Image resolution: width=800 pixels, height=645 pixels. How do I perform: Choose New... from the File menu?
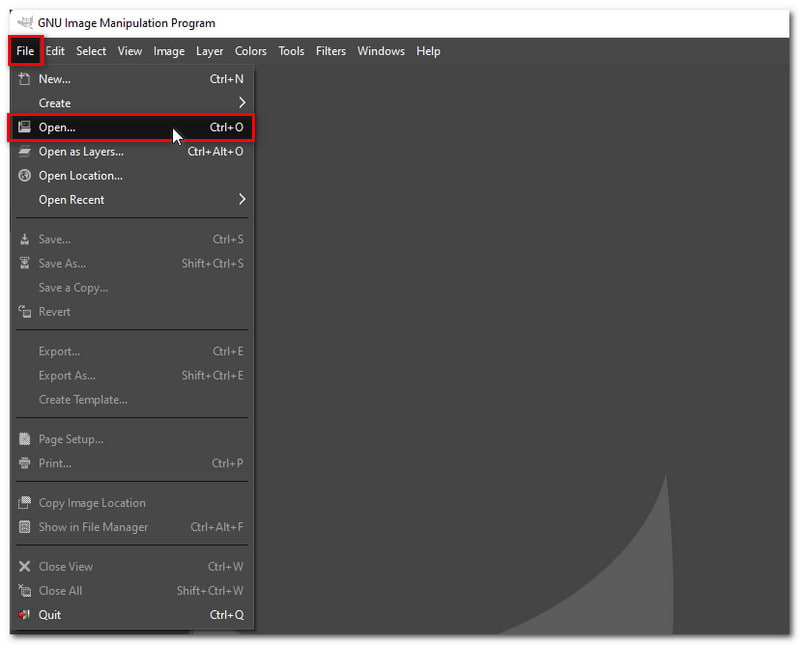pyautogui.click(x=132, y=79)
